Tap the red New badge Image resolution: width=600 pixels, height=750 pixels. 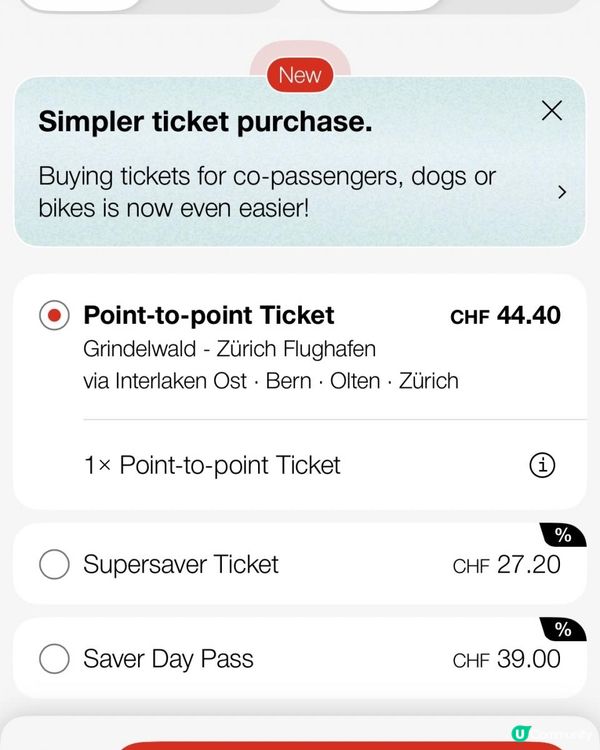300,75
